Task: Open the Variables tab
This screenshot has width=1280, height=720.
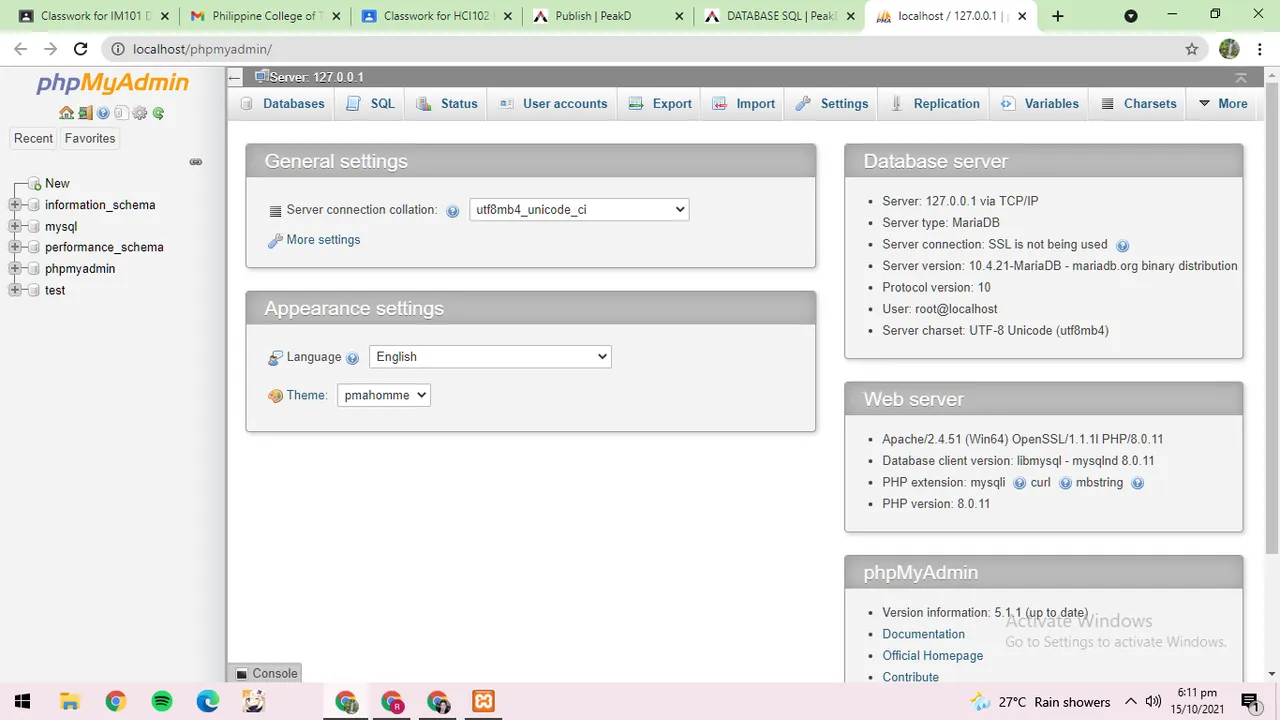Action: pyautogui.click(x=1040, y=104)
